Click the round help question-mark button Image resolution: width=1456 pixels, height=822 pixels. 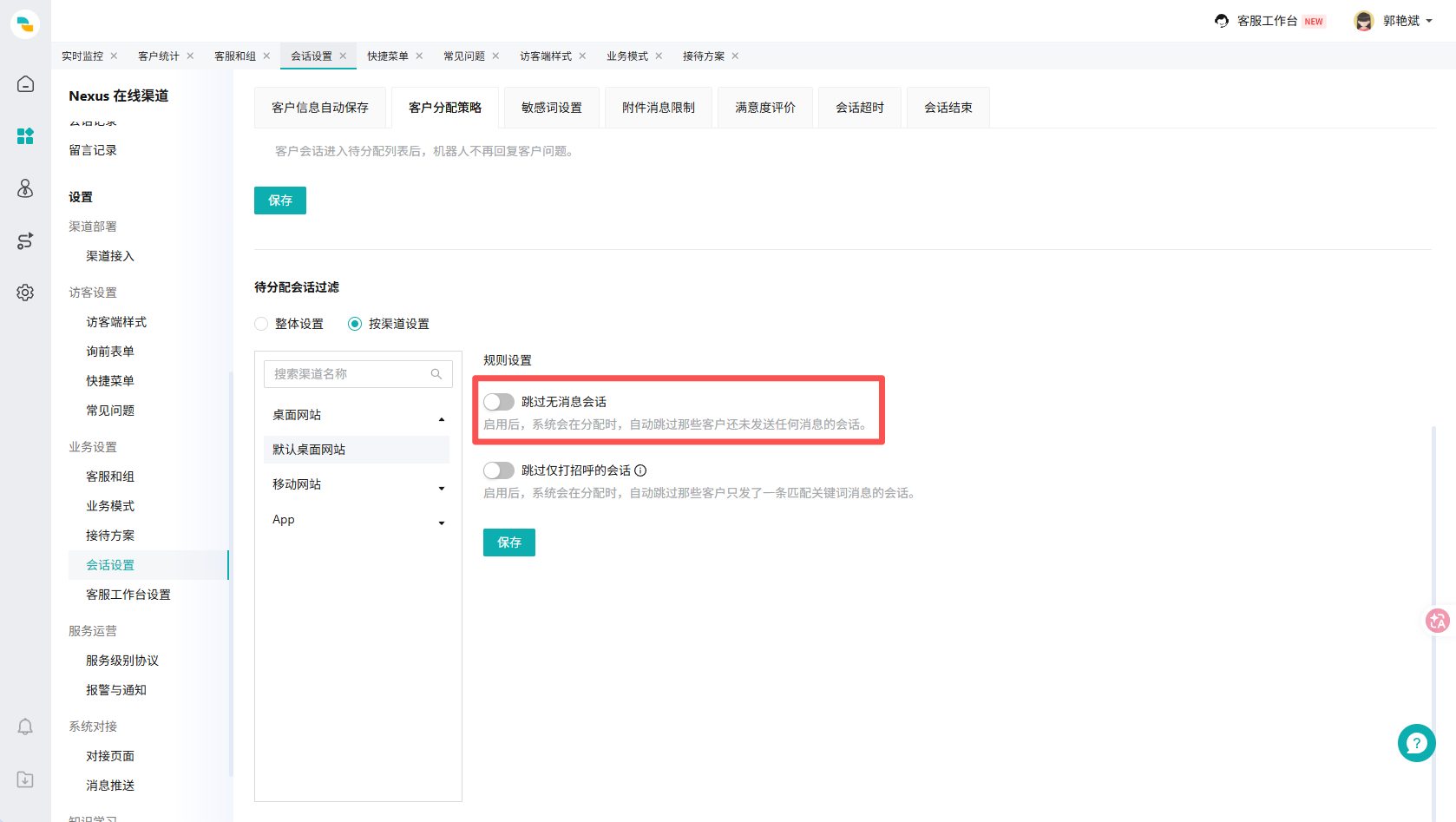[1416, 743]
